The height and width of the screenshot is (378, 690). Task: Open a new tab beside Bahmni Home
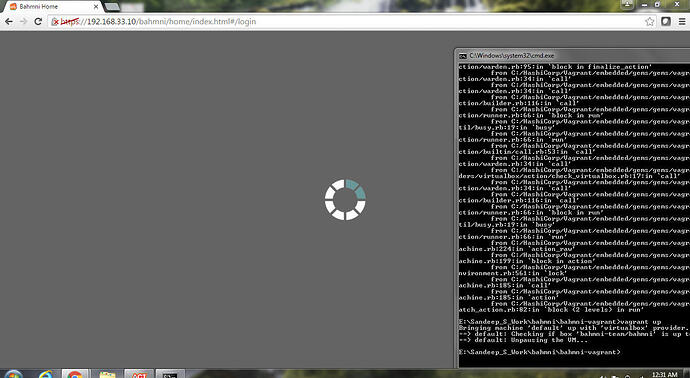click(112, 7)
